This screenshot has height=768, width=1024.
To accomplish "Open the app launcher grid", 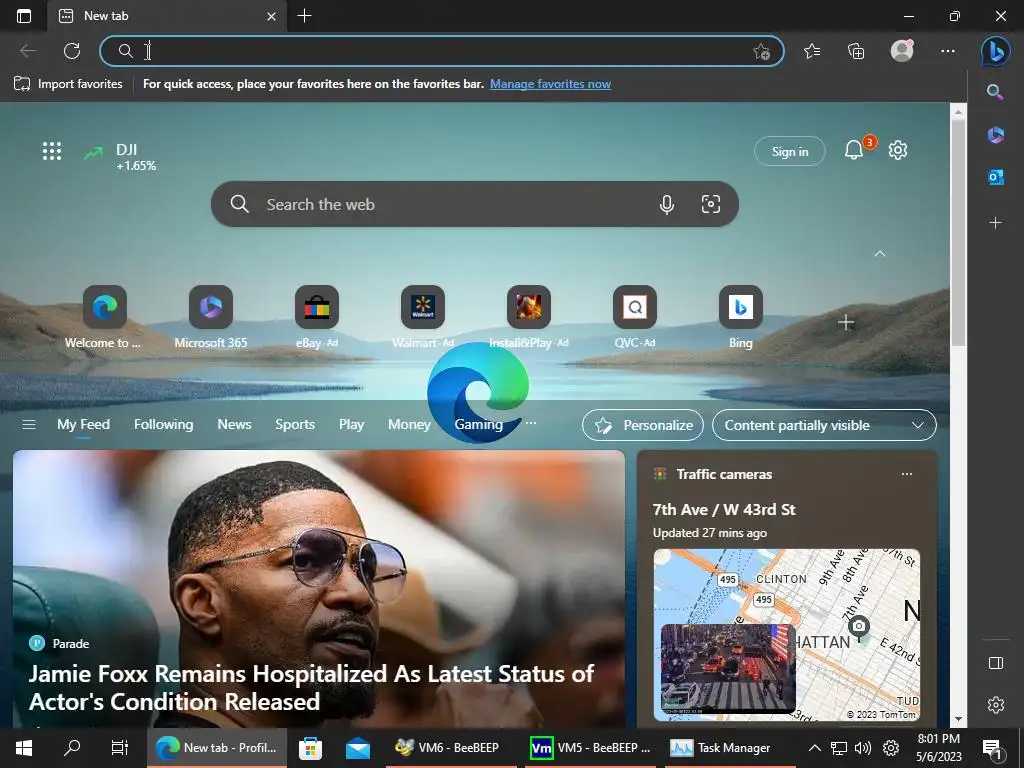I will (52, 151).
